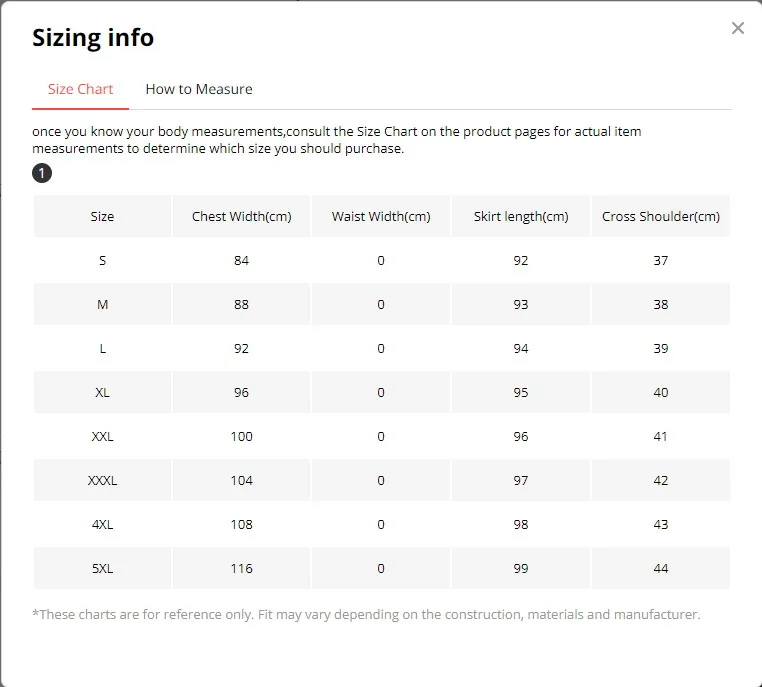Screen dimensions: 762x687
Task: Click the Chest Width(cm) column header
Action: click(x=241, y=216)
